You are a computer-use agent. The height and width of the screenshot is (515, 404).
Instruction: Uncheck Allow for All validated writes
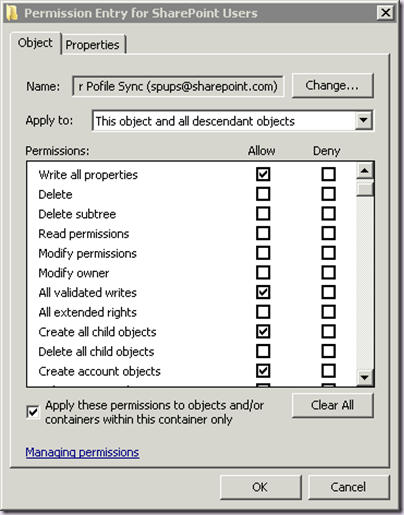[x=263, y=292]
